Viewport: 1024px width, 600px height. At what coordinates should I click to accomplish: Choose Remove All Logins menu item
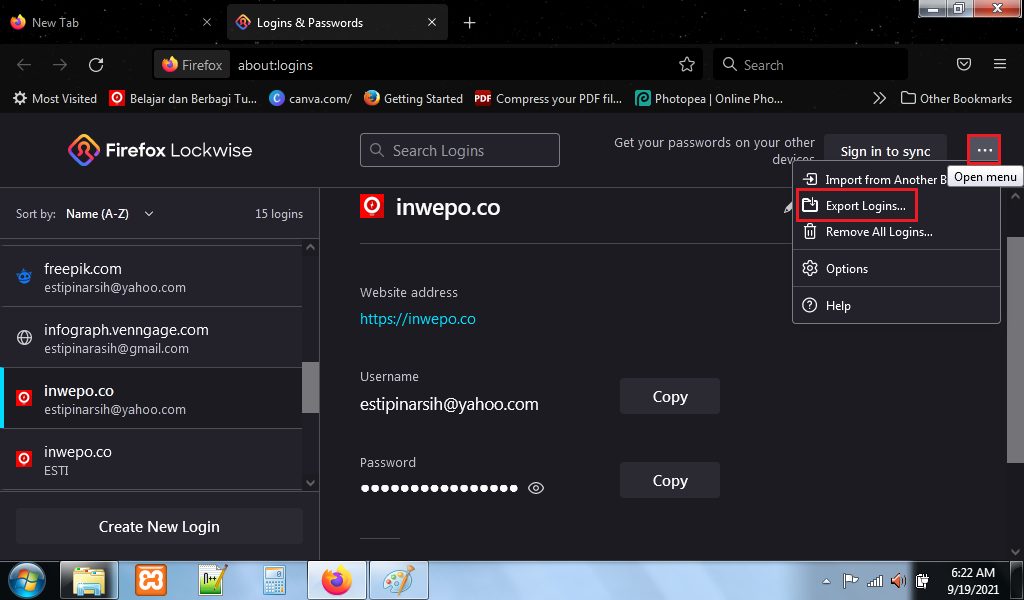pos(878,232)
